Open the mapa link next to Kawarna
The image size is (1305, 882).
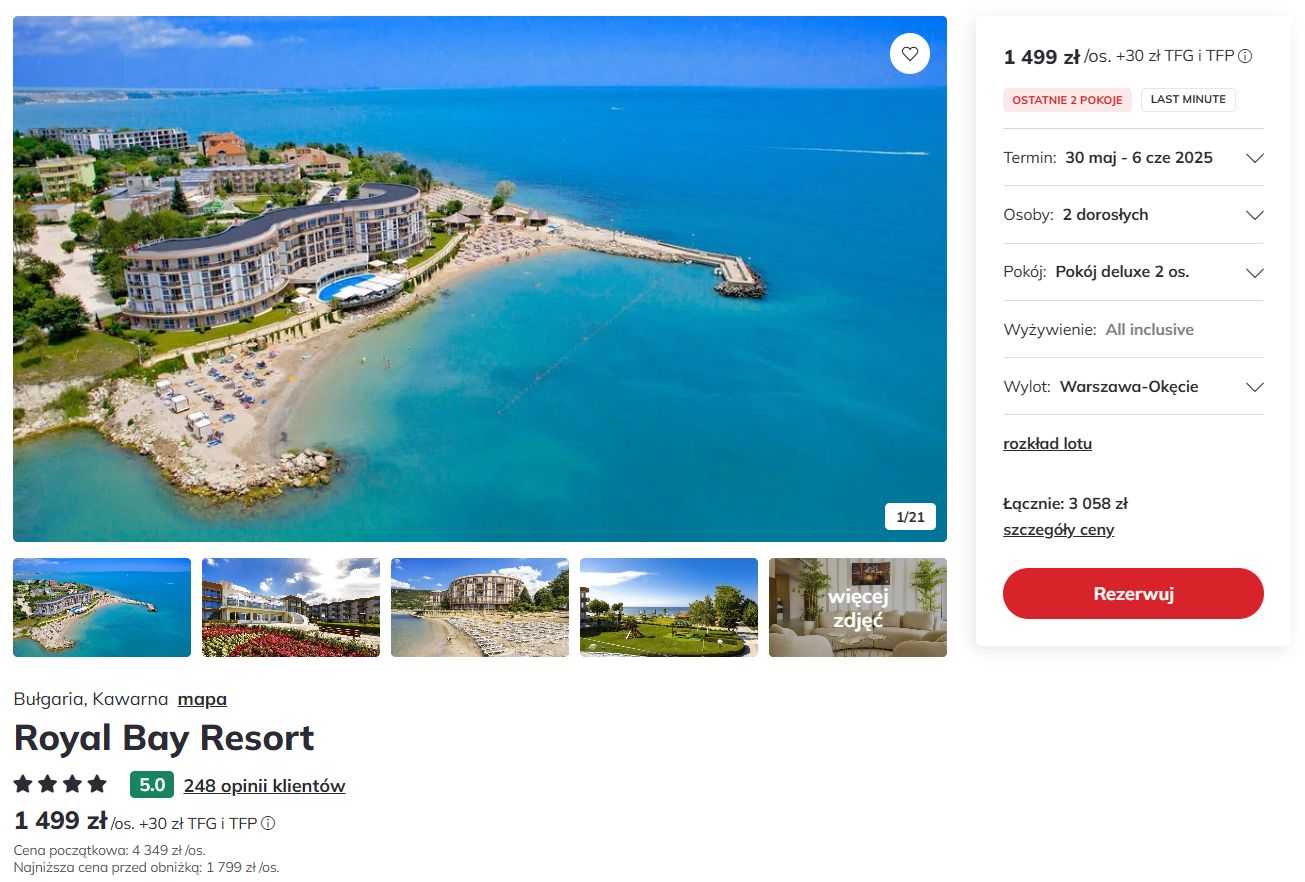click(202, 699)
